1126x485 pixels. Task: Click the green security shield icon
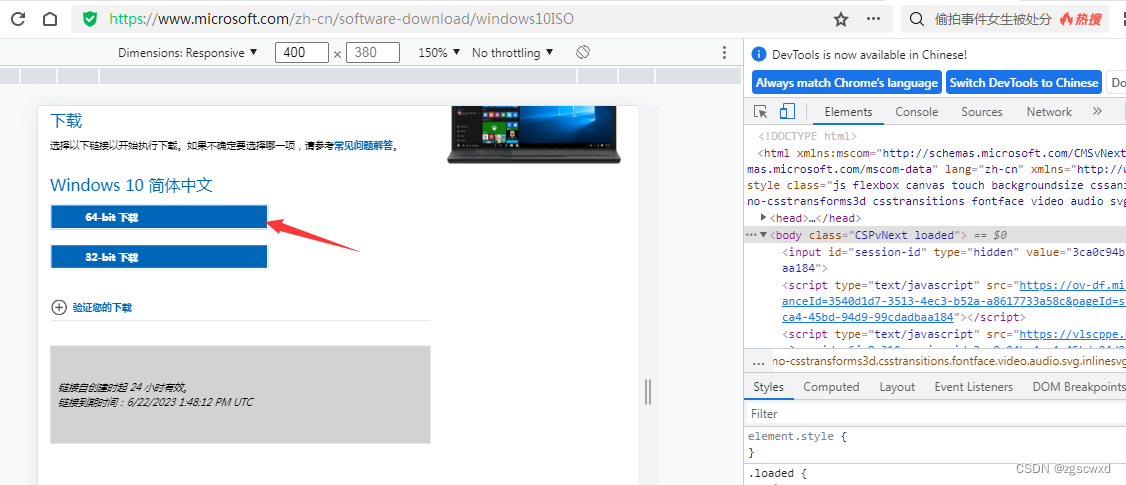click(90, 19)
